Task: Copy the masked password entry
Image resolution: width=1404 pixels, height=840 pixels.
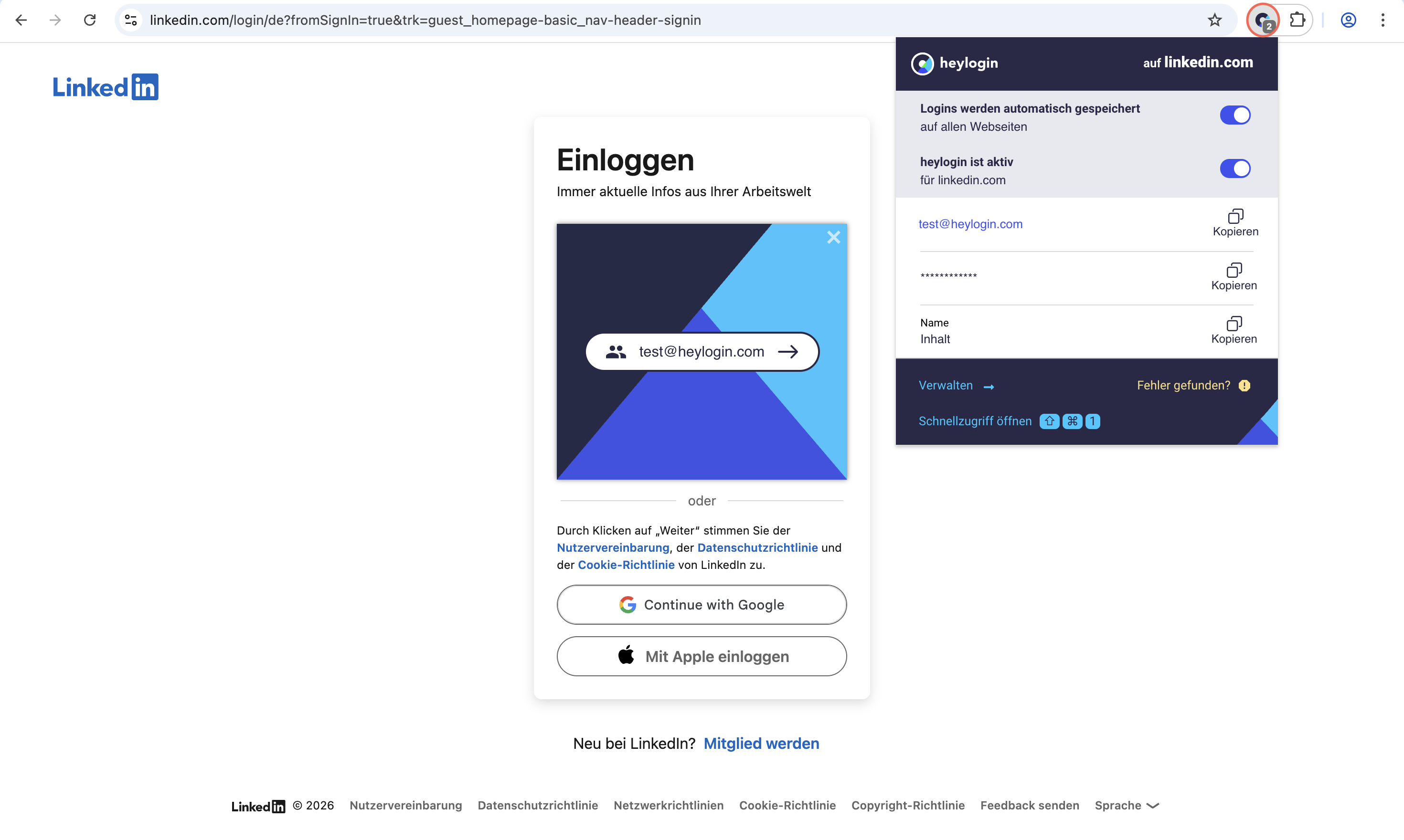Action: pos(1234,277)
